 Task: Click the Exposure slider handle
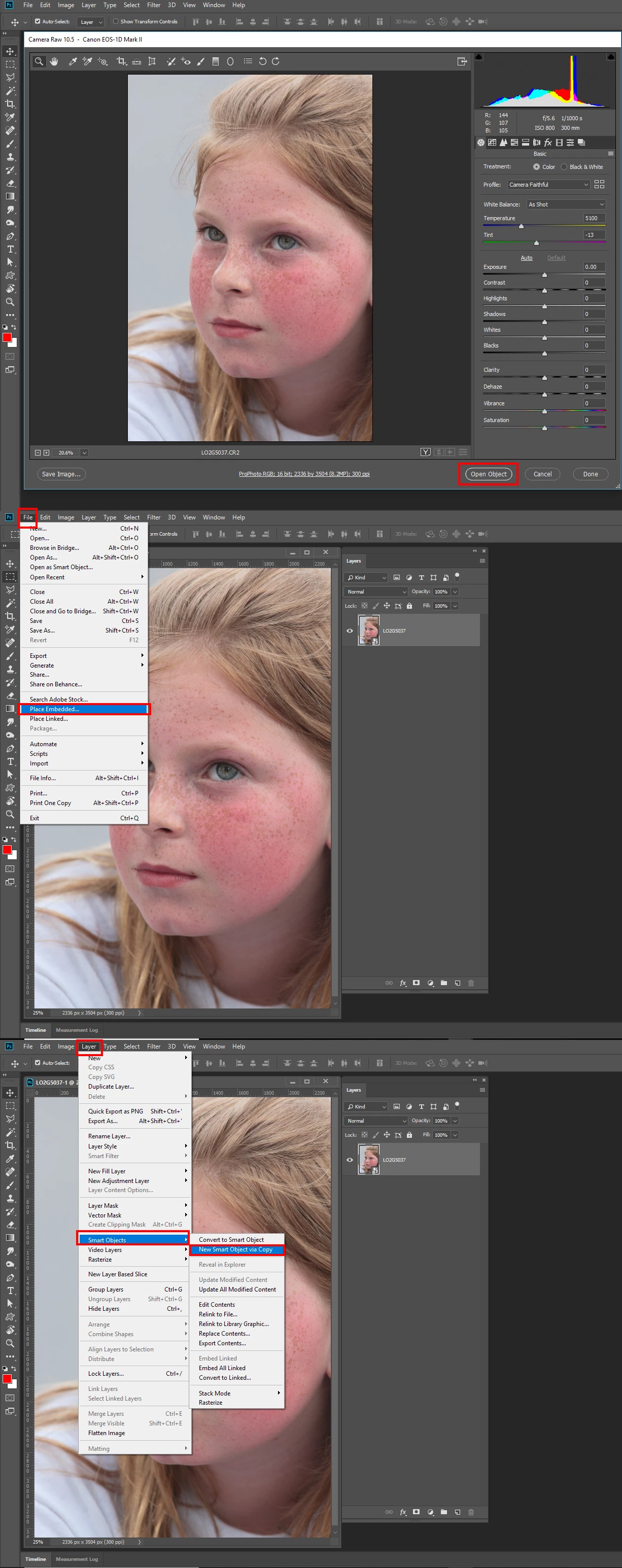point(545,275)
